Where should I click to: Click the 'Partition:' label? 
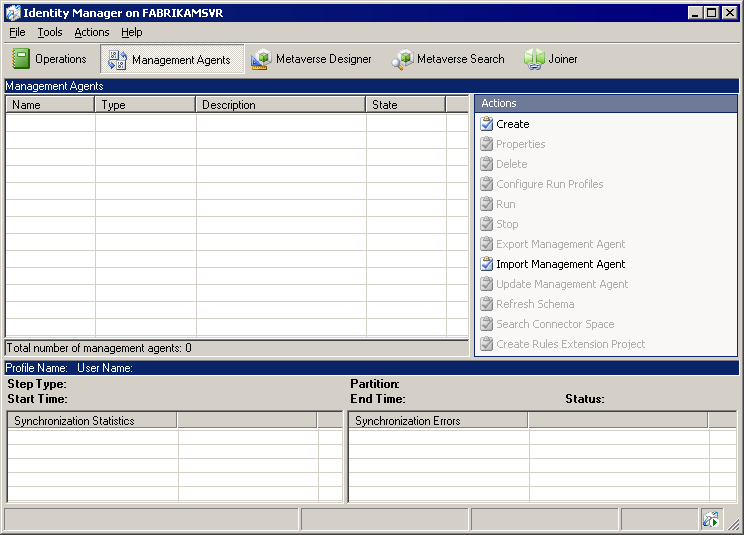click(375, 384)
